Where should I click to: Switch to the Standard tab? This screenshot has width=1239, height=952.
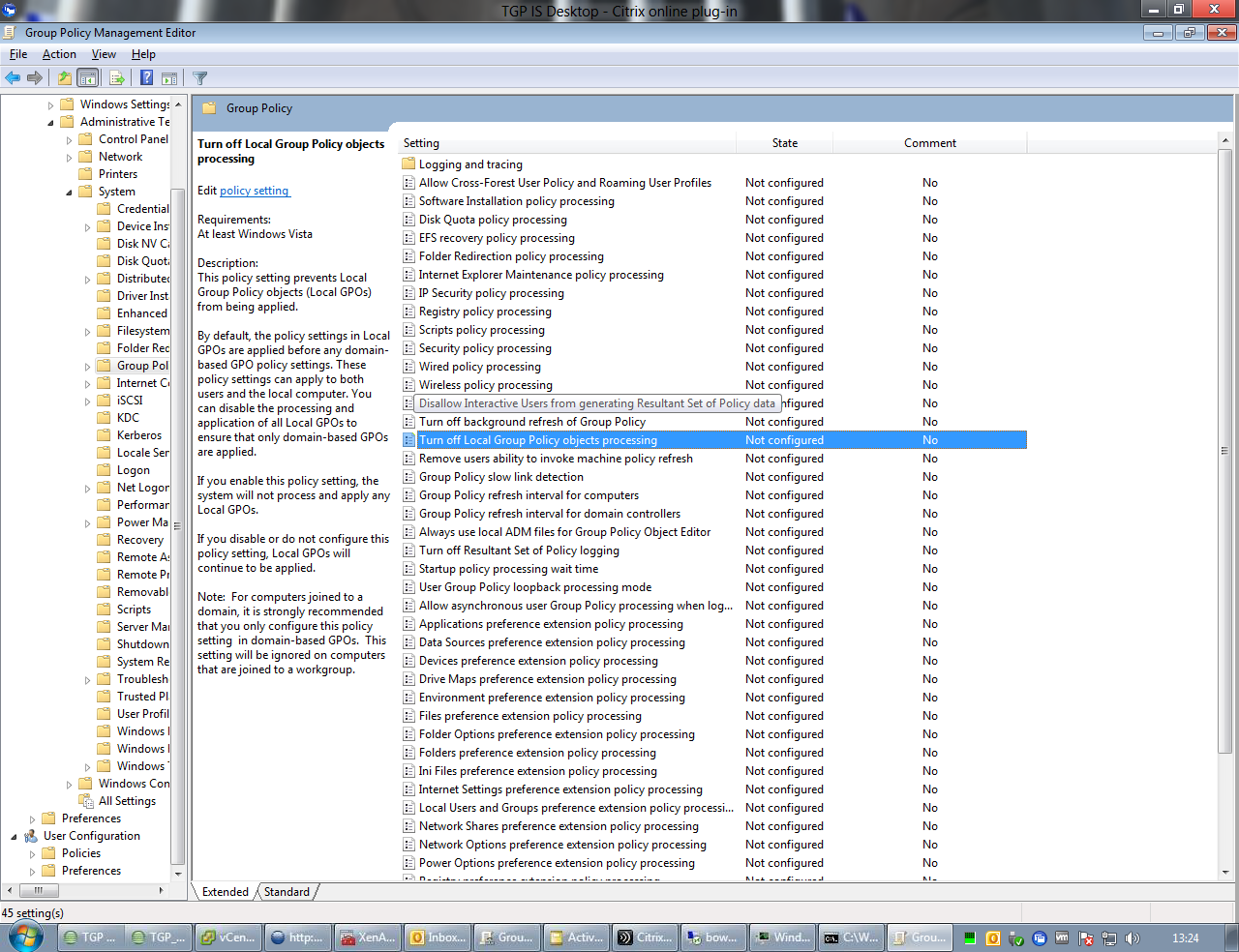pos(287,892)
